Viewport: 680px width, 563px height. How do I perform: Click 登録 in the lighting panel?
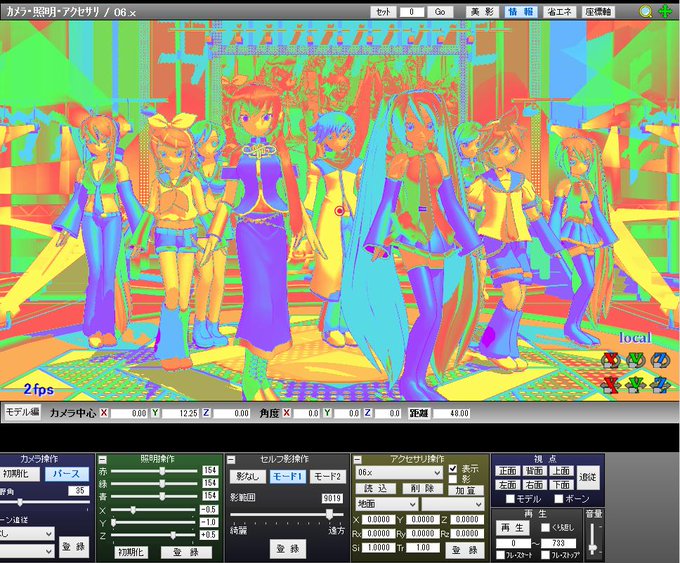click(186, 552)
